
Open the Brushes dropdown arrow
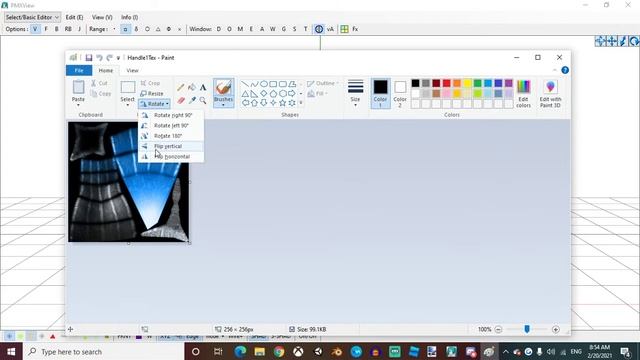[x=223, y=105]
